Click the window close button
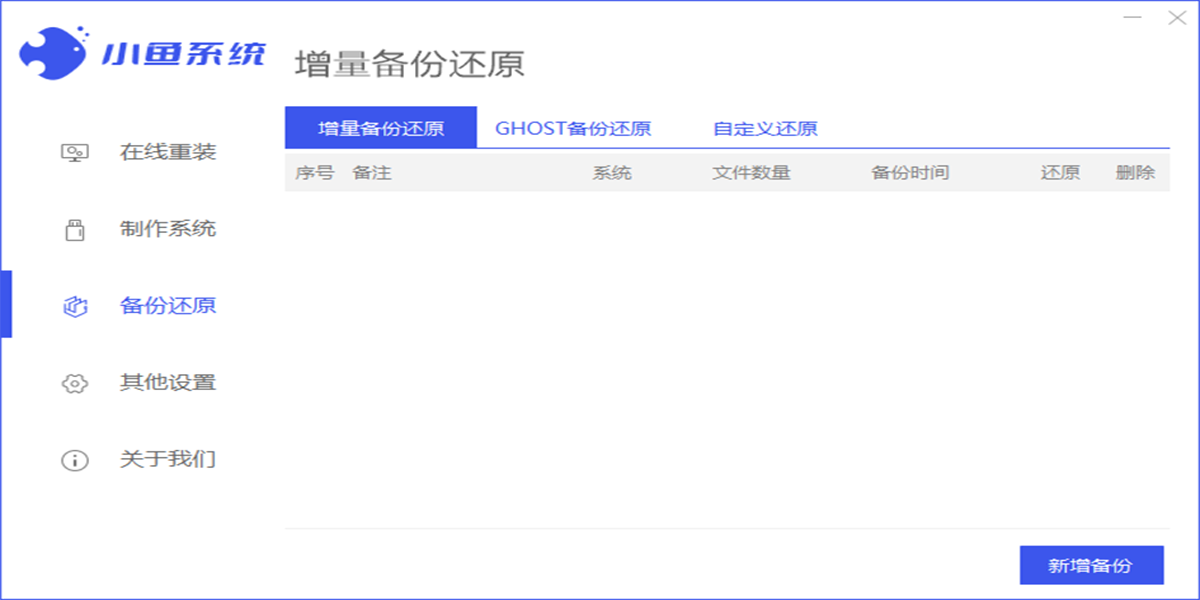The image size is (1200, 600). [x=1175, y=18]
